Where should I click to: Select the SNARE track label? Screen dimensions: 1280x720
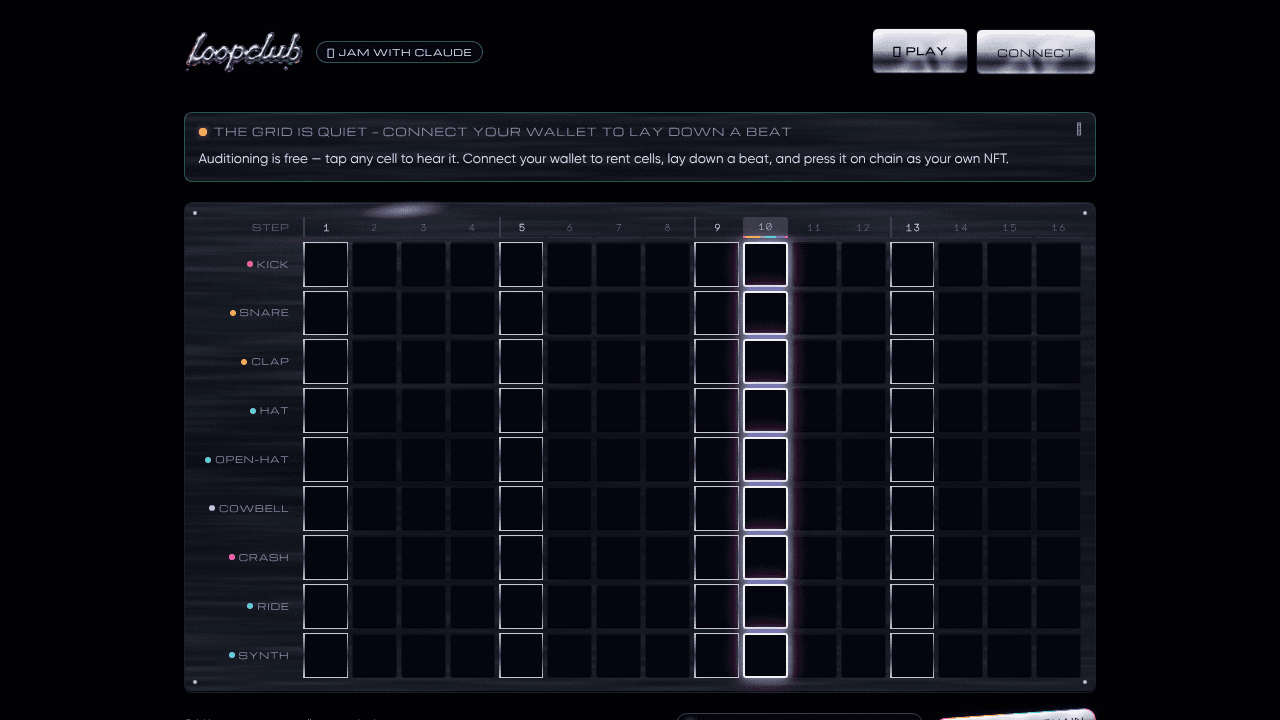(x=259, y=313)
